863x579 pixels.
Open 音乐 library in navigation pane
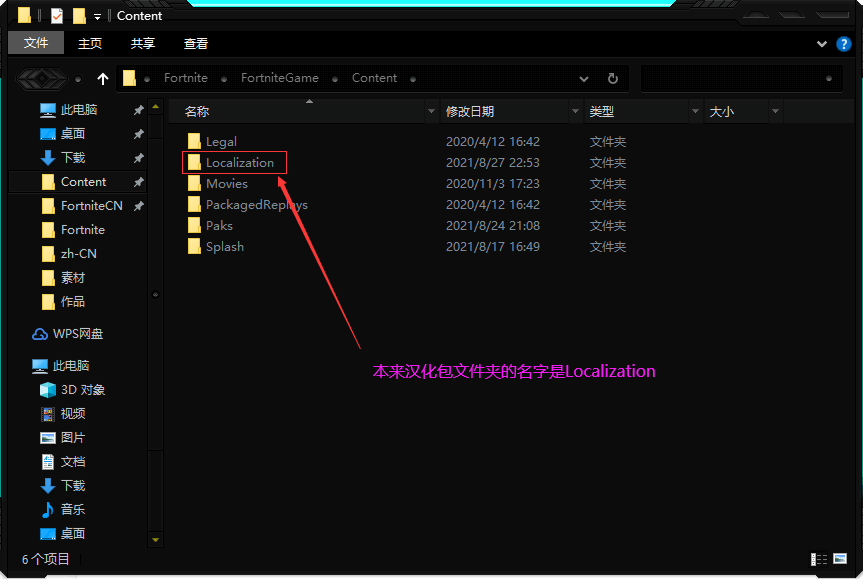coord(73,510)
